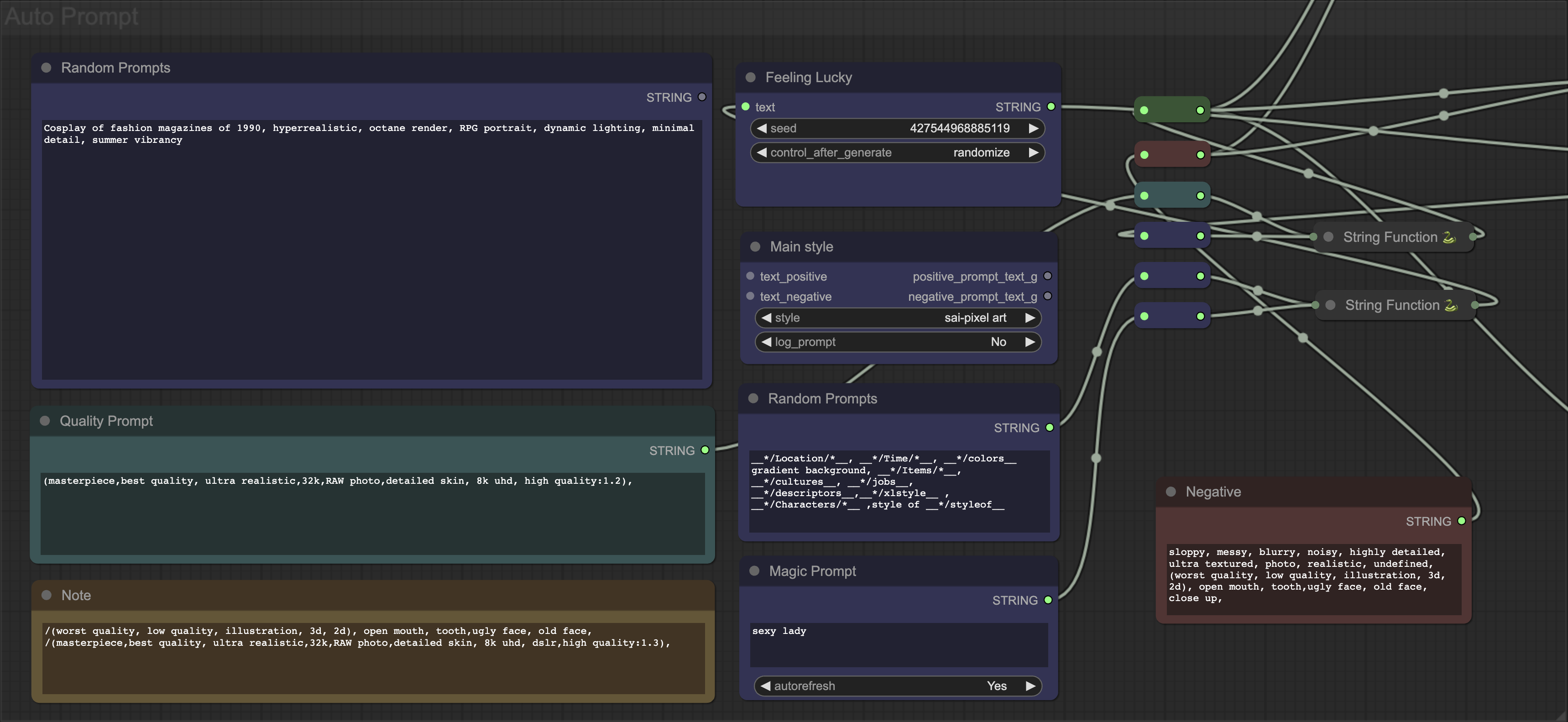The image size is (1568, 722).
Task: Click the Quality Prompt masterpiece text field
Action: click(372, 513)
